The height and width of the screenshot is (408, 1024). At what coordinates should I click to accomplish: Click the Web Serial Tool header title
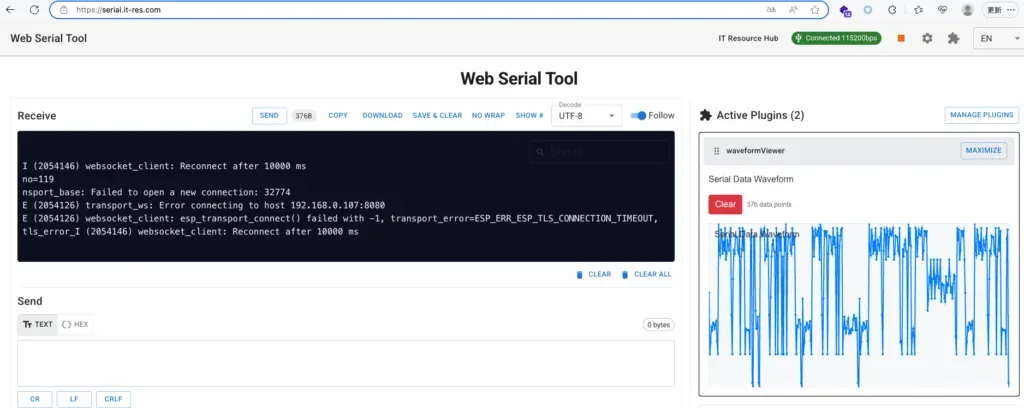coord(48,39)
